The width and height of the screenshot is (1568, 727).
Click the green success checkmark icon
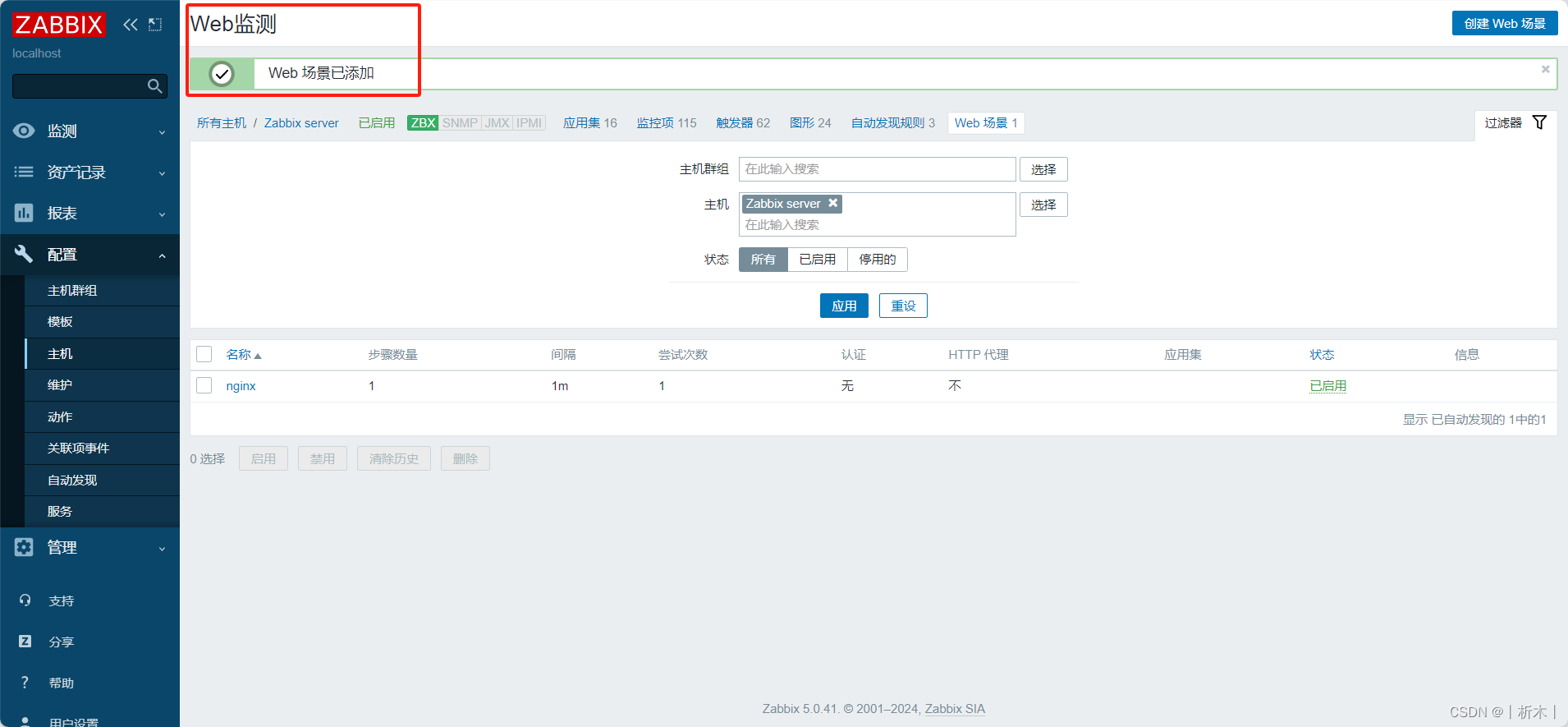point(222,74)
